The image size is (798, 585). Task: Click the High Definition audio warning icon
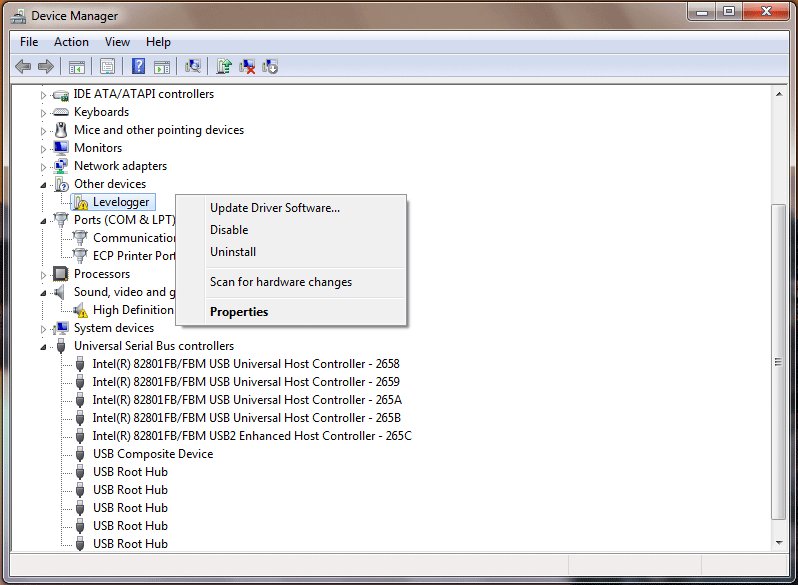point(80,310)
